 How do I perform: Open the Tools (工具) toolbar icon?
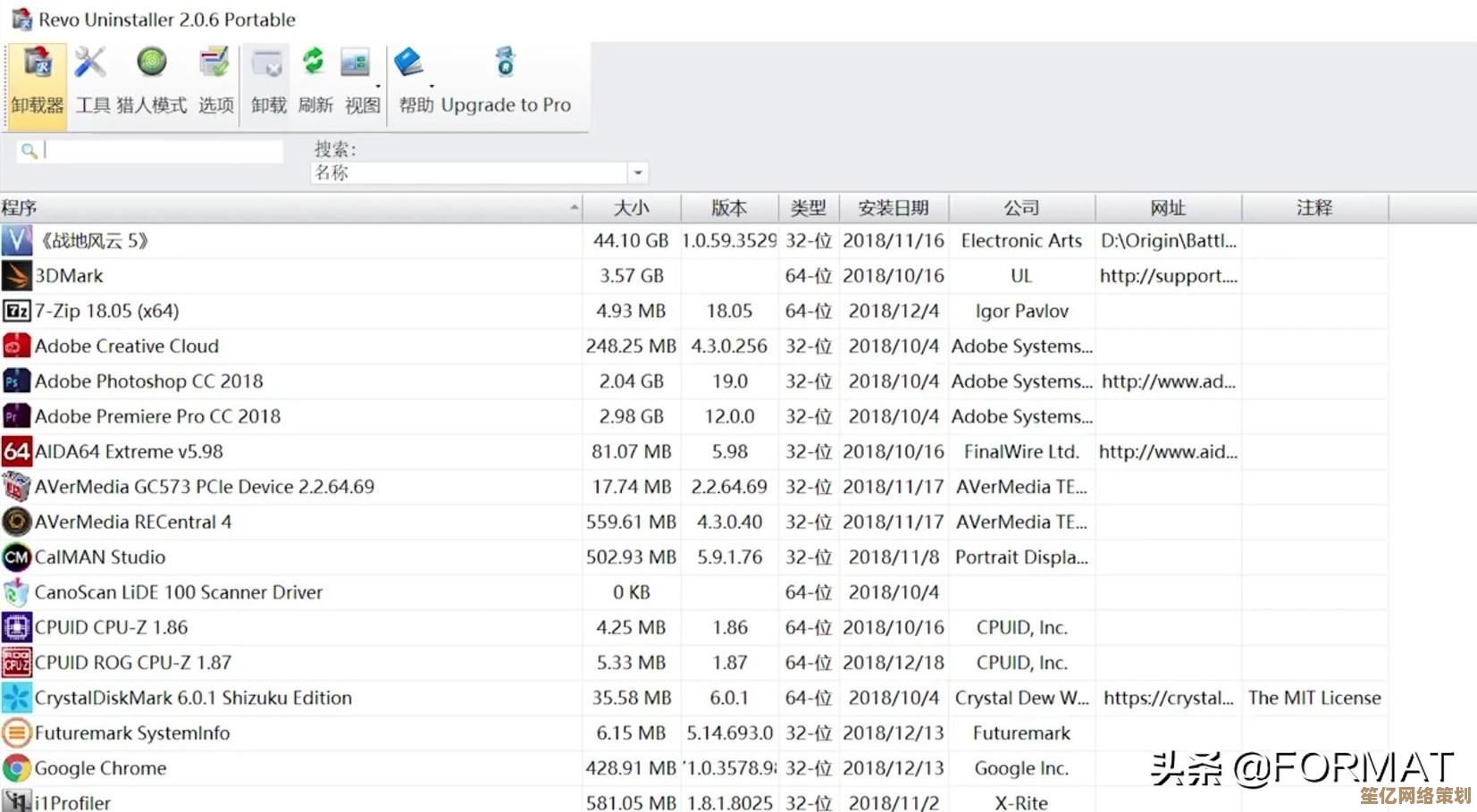tap(91, 80)
